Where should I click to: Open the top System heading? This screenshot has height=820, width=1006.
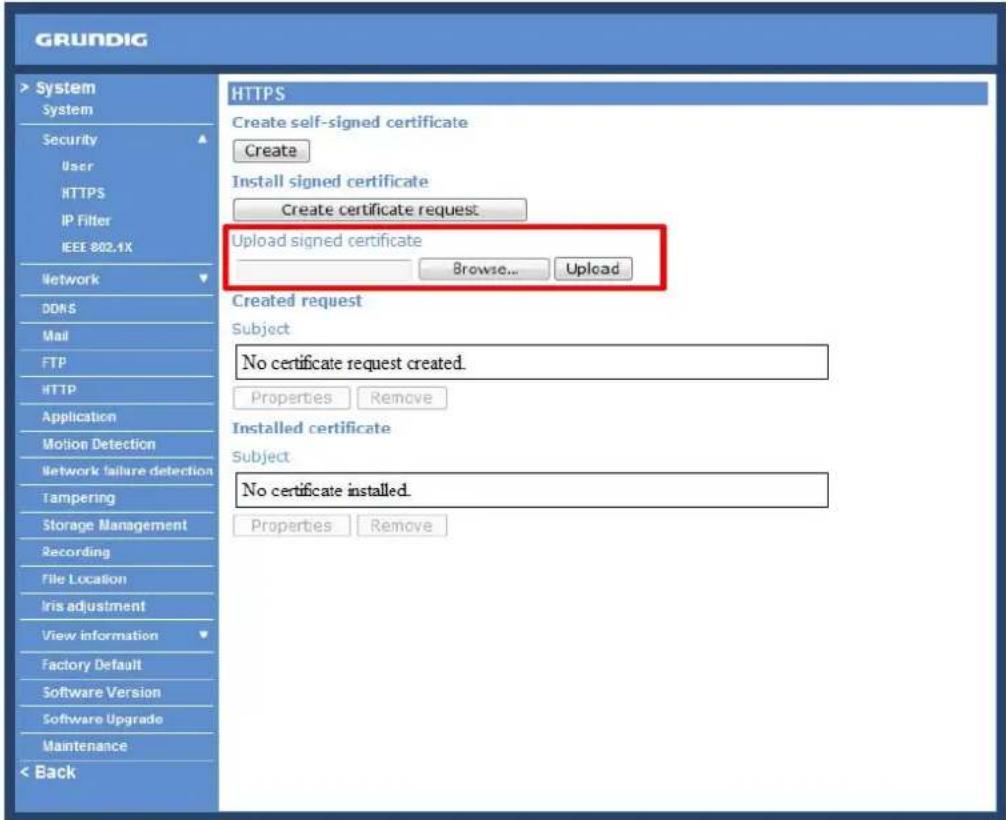tap(65, 87)
